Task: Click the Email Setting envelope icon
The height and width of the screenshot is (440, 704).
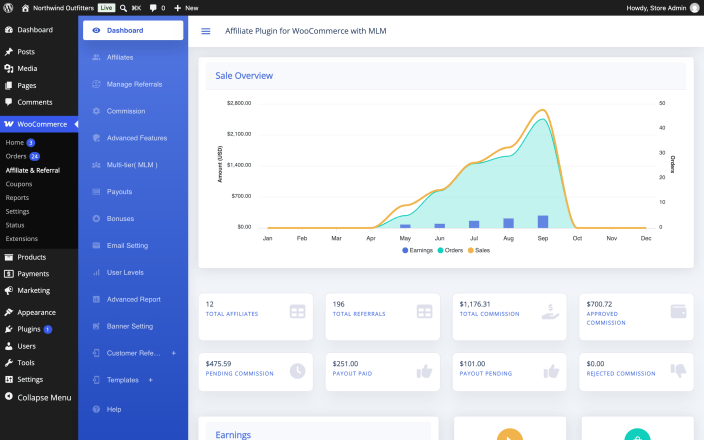Action: coord(96,246)
